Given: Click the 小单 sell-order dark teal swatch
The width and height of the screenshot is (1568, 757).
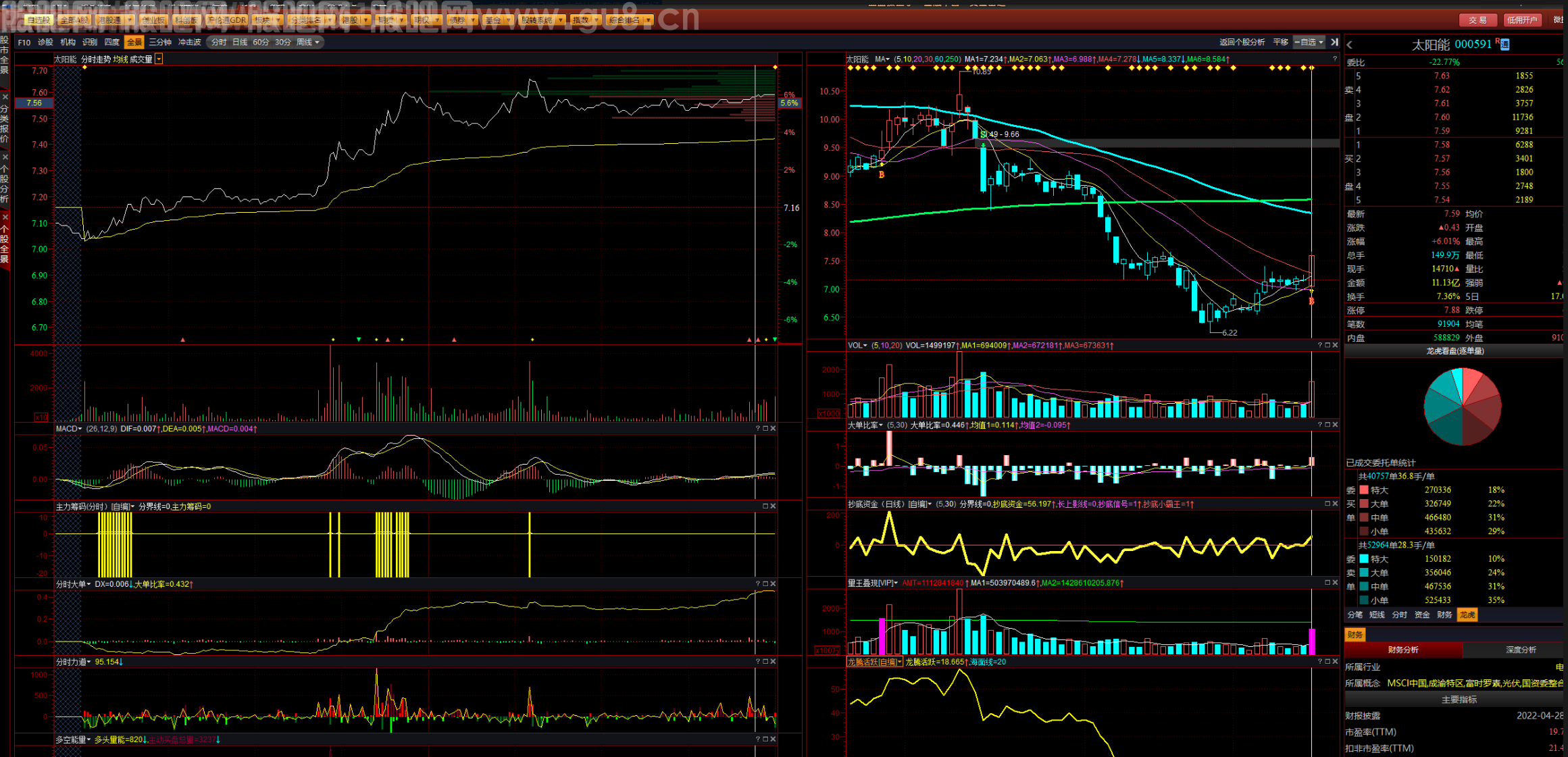Looking at the screenshot, I should [x=1364, y=600].
